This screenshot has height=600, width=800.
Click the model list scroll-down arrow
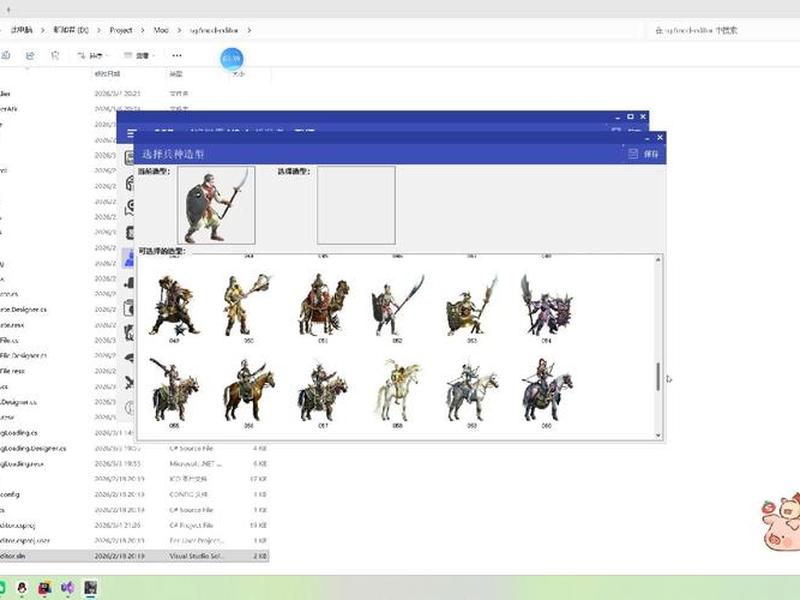658,435
